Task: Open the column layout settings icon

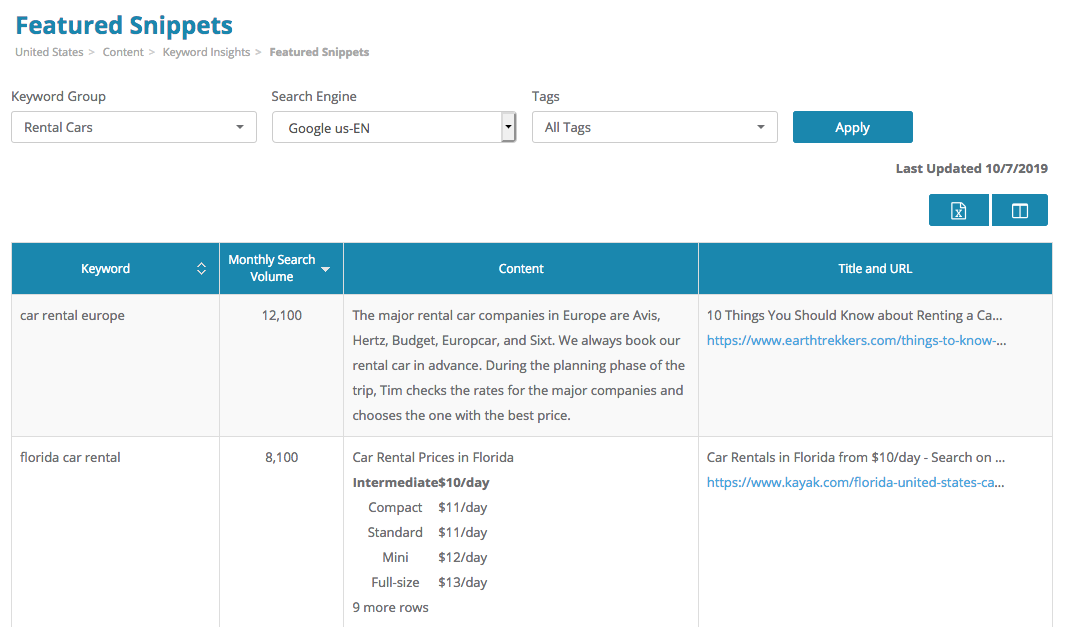Action: tap(1019, 209)
